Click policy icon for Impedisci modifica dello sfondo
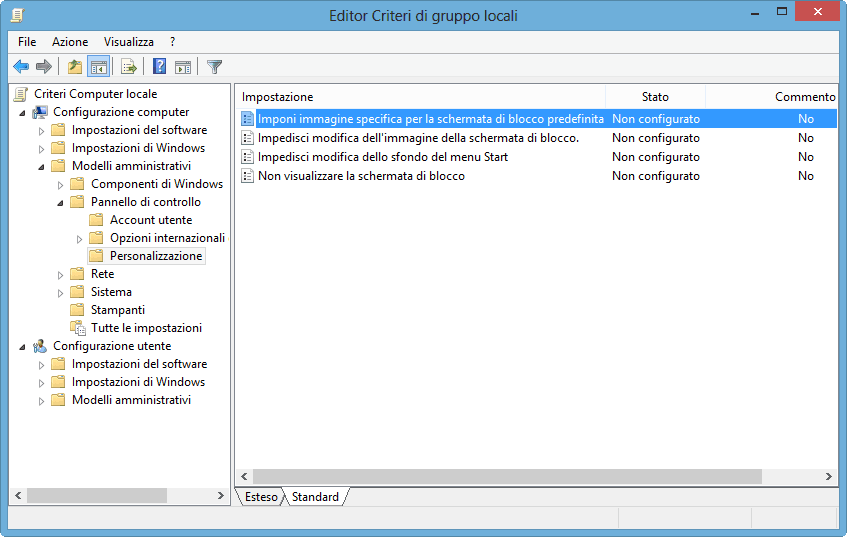The height and width of the screenshot is (537, 847). click(x=247, y=157)
